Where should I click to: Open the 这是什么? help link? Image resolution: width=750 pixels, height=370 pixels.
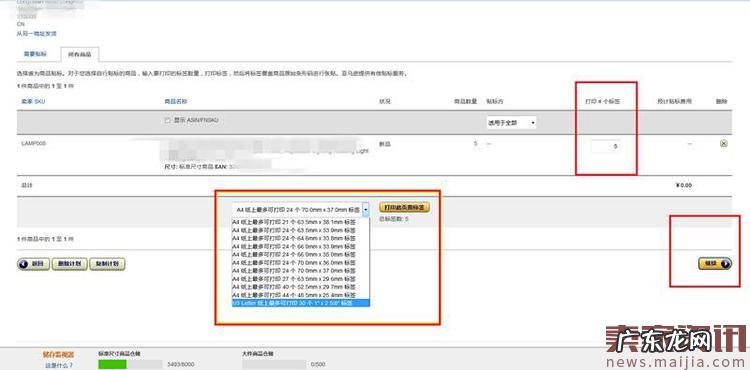(x=59, y=365)
